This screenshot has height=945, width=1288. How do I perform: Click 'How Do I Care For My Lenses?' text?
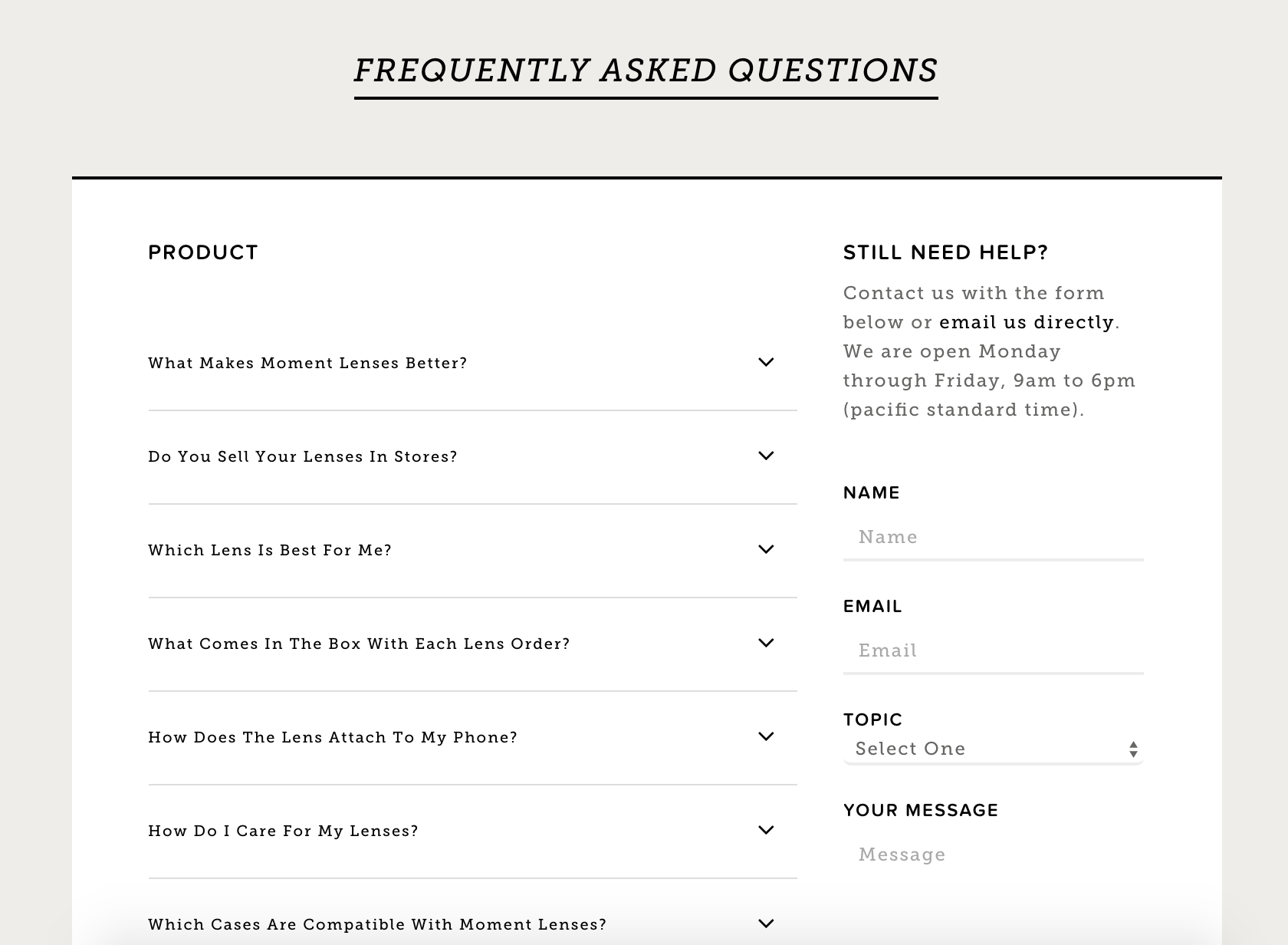pyautogui.click(x=283, y=831)
